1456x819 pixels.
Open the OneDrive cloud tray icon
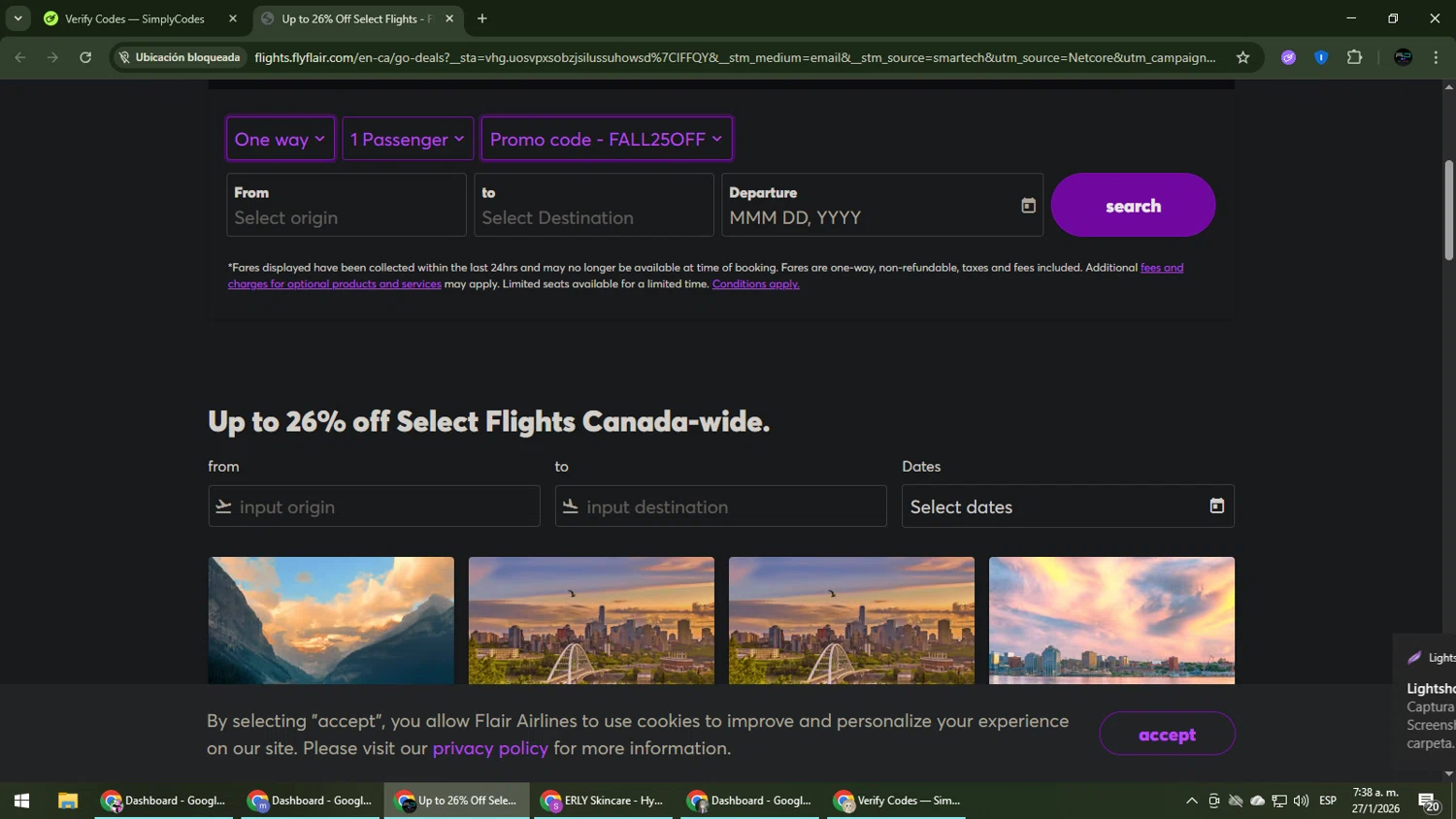(x=1257, y=801)
